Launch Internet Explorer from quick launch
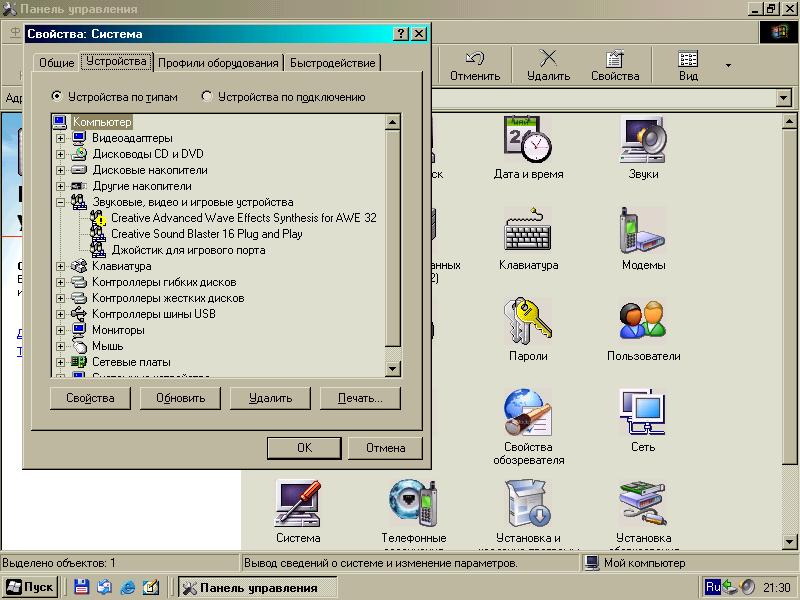This screenshot has width=800, height=600. tap(128, 587)
